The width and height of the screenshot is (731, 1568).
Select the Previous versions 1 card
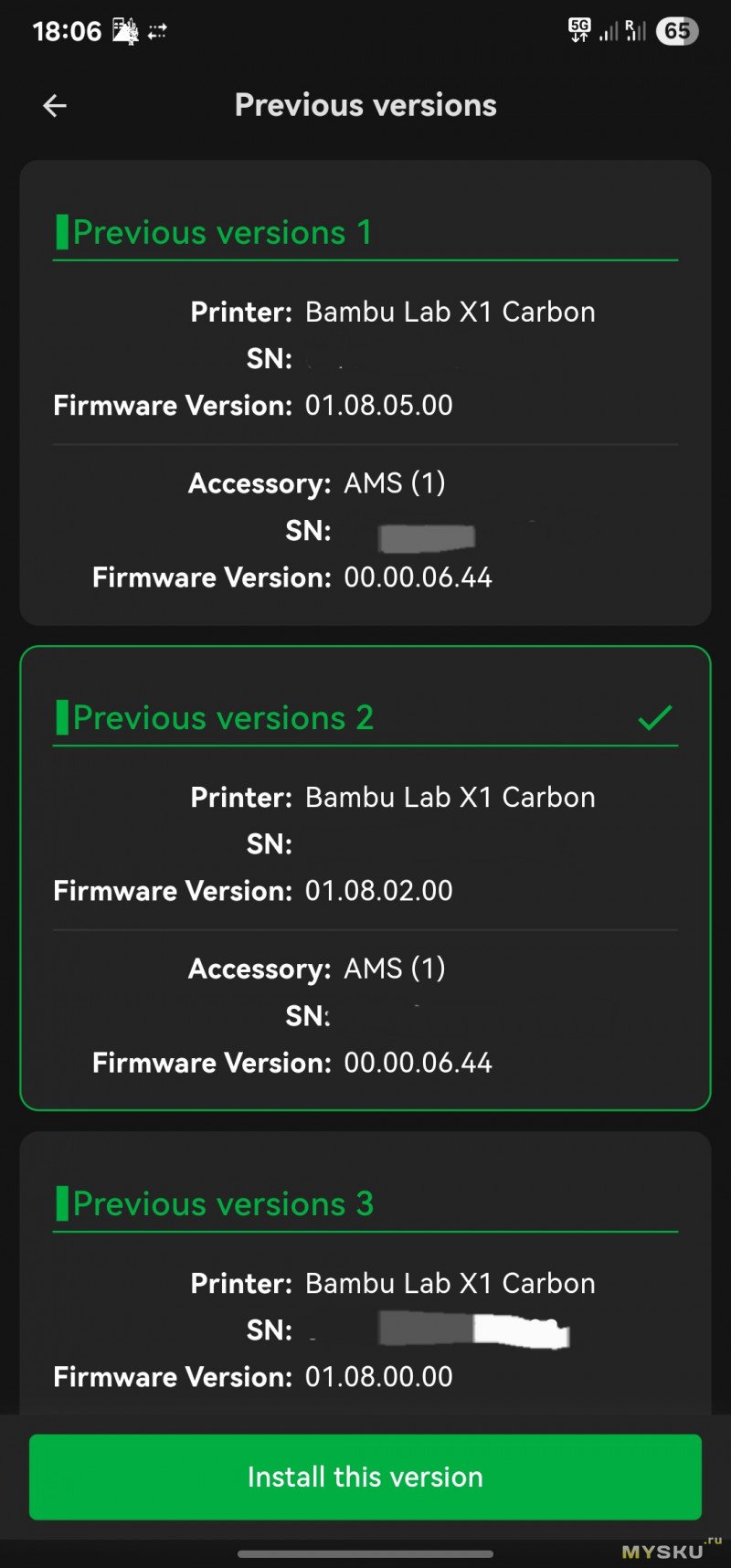pos(365,393)
